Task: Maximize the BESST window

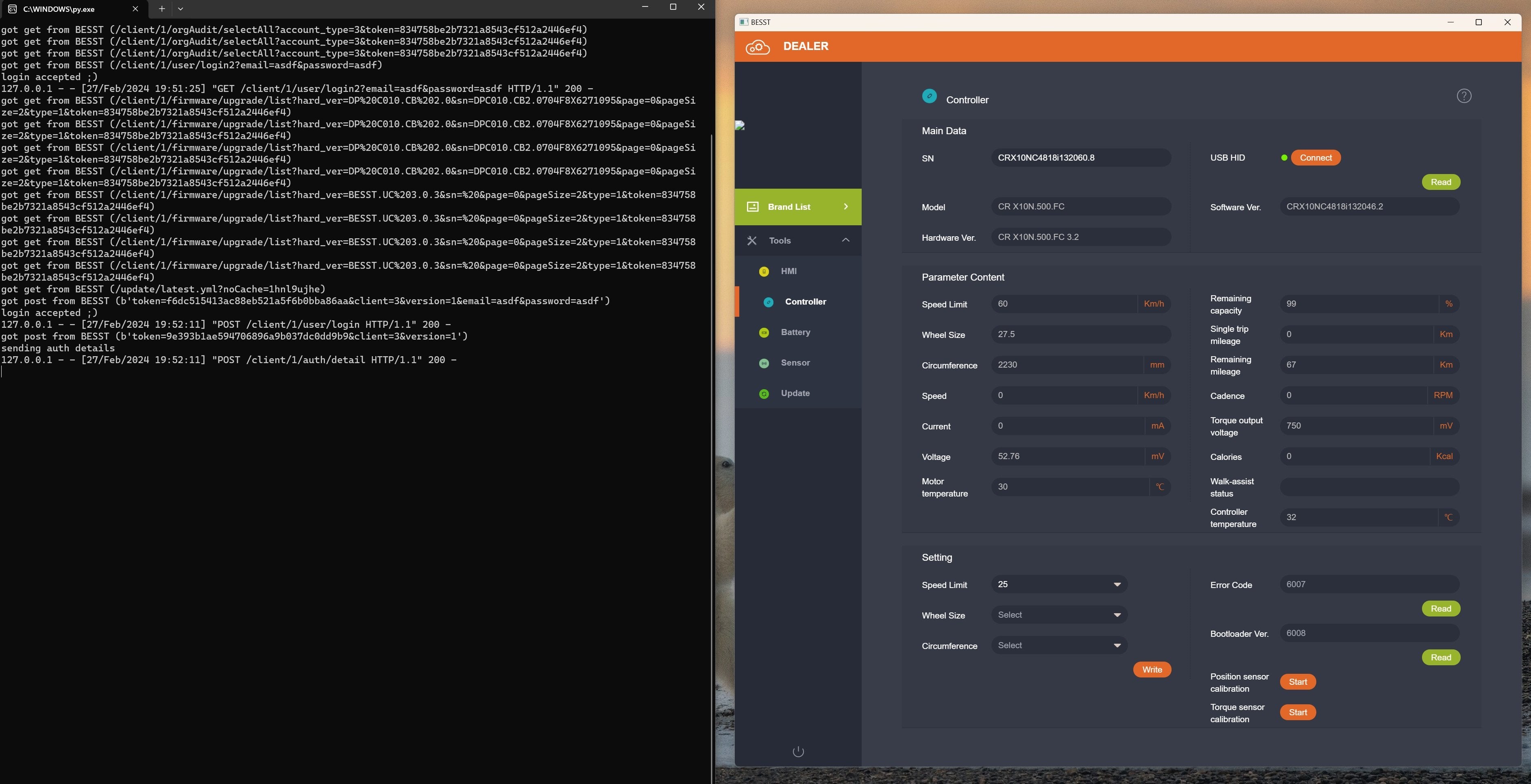Action: tap(1479, 22)
